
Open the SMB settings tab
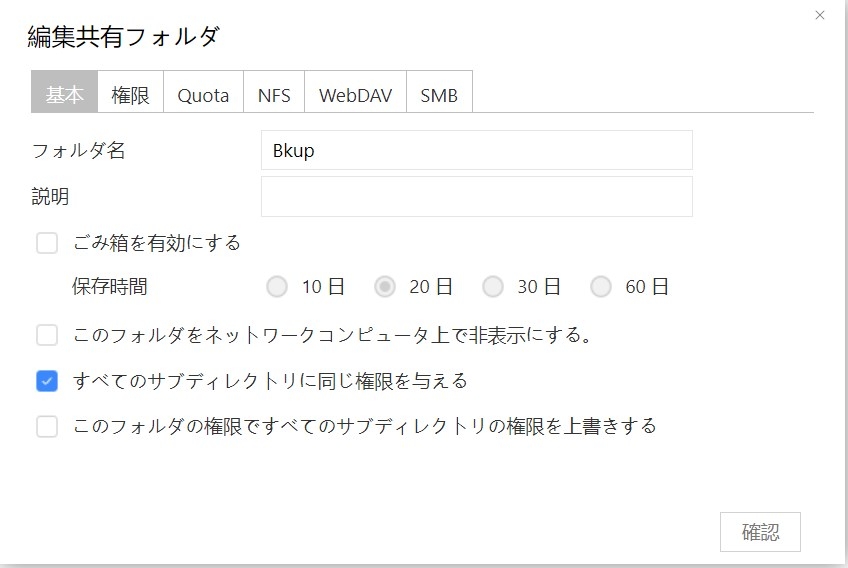pyautogui.click(x=439, y=95)
